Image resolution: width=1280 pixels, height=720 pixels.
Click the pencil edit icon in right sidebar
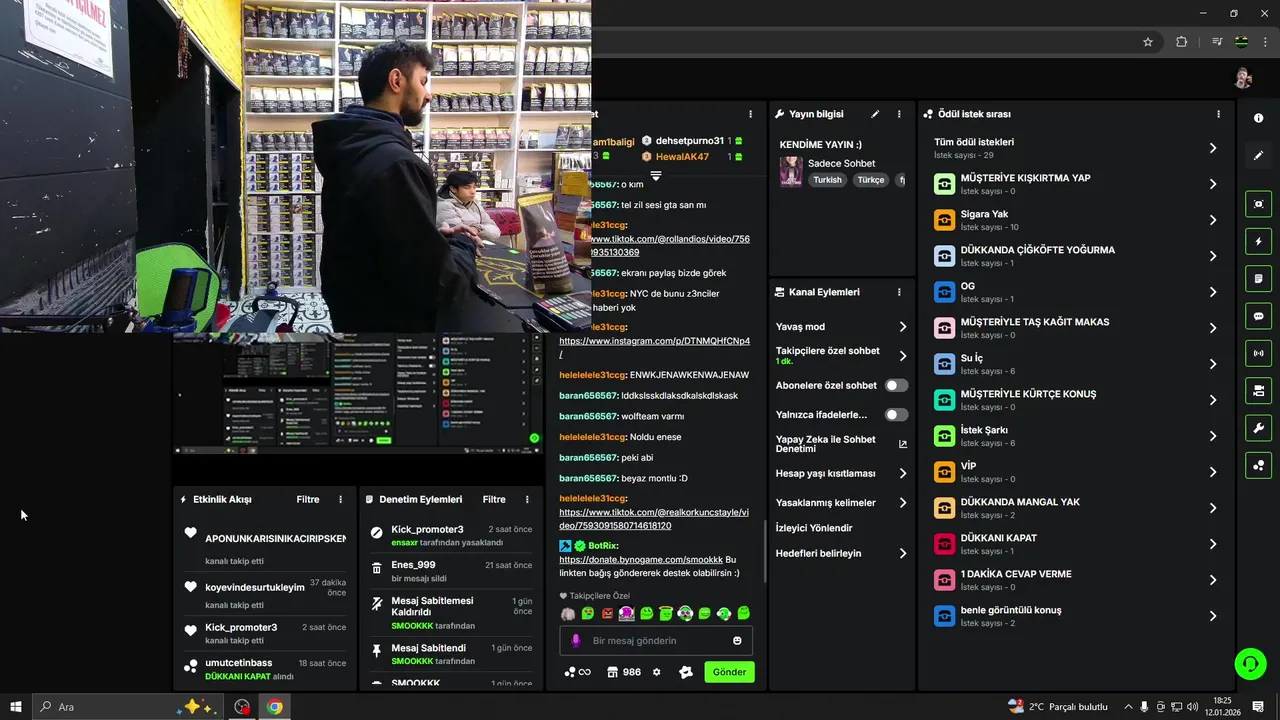[x=1258, y=155]
